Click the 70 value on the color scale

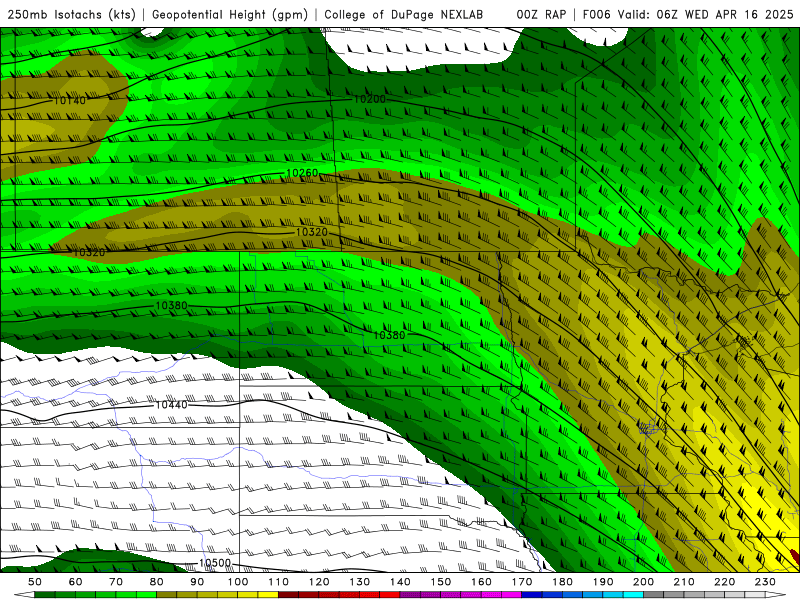point(116,582)
